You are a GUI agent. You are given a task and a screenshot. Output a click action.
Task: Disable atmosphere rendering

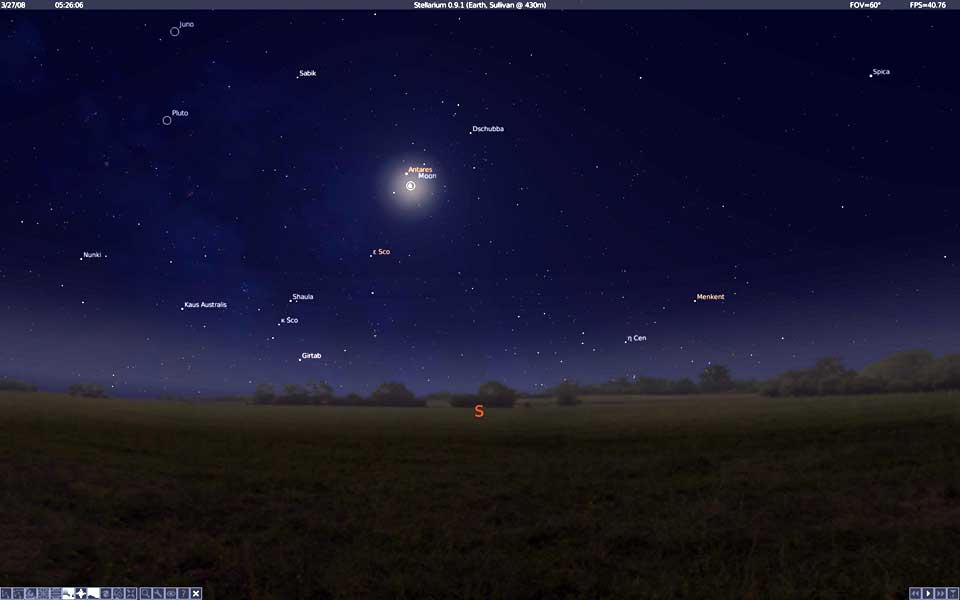tap(93, 593)
